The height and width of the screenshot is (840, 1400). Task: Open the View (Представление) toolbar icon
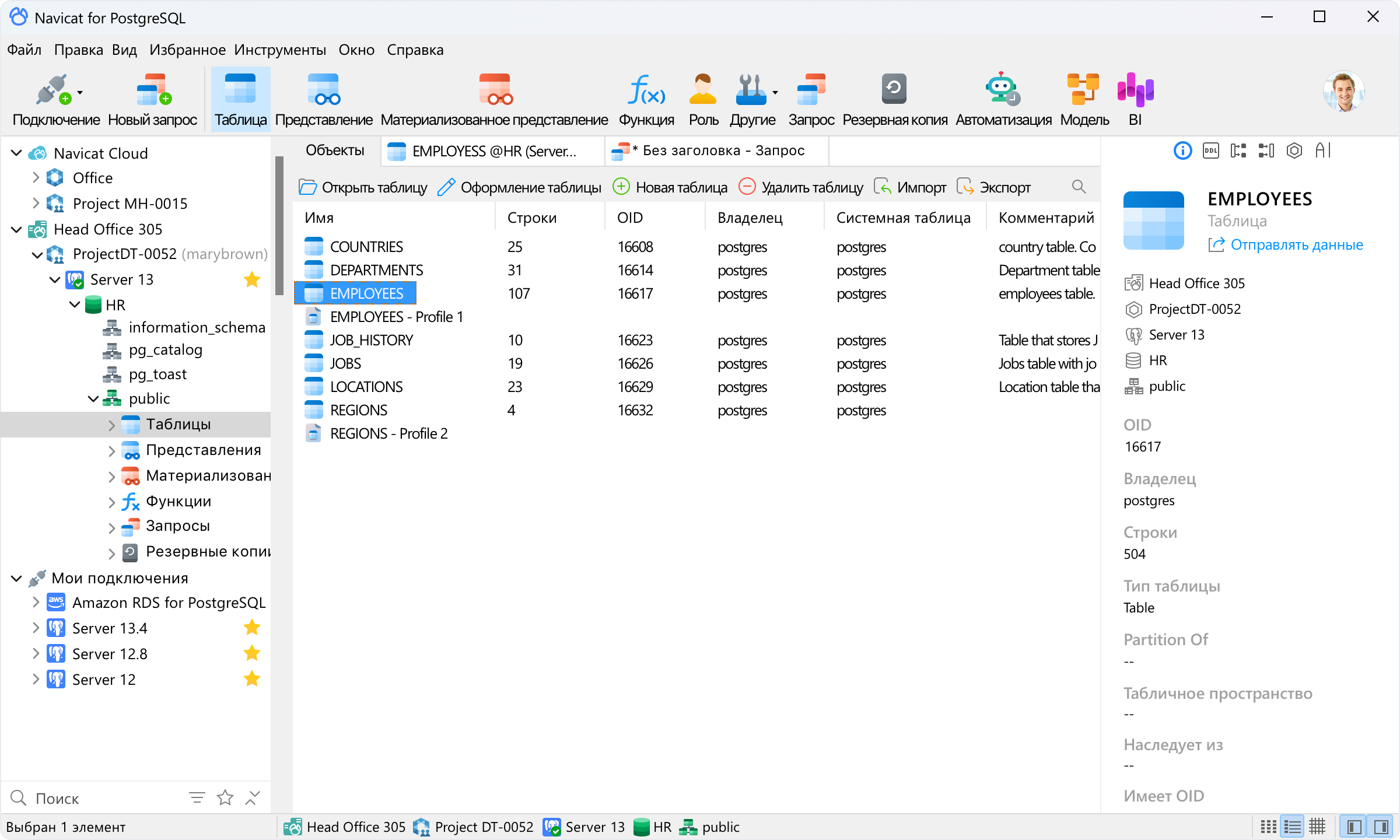click(324, 99)
